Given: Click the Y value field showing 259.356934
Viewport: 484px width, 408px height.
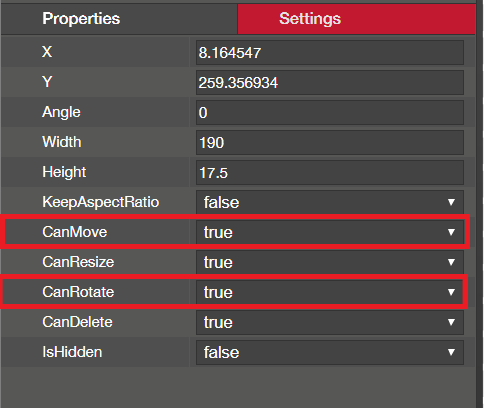Looking at the screenshot, I should [330, 82].
